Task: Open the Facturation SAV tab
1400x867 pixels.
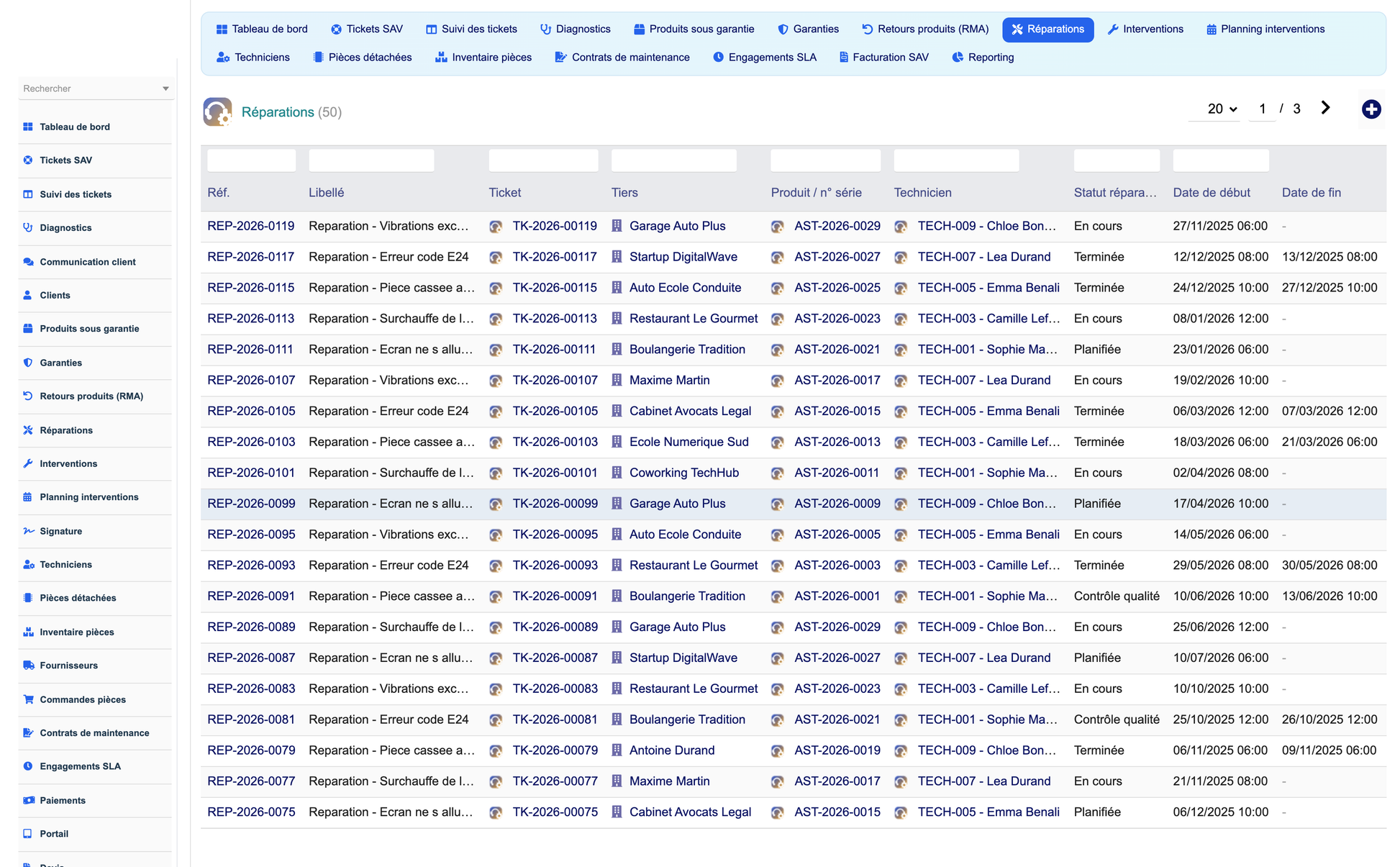Action: coord(883,58)
